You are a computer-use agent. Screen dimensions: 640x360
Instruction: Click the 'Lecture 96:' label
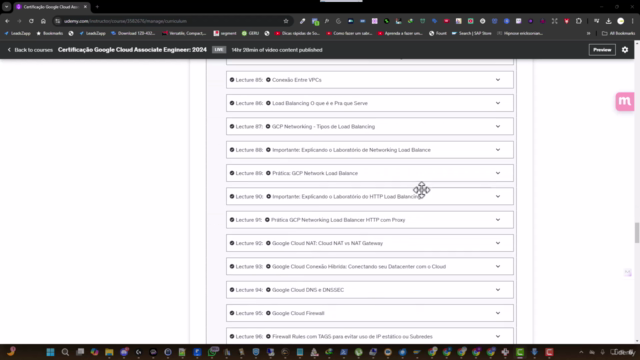coord(249,337)
